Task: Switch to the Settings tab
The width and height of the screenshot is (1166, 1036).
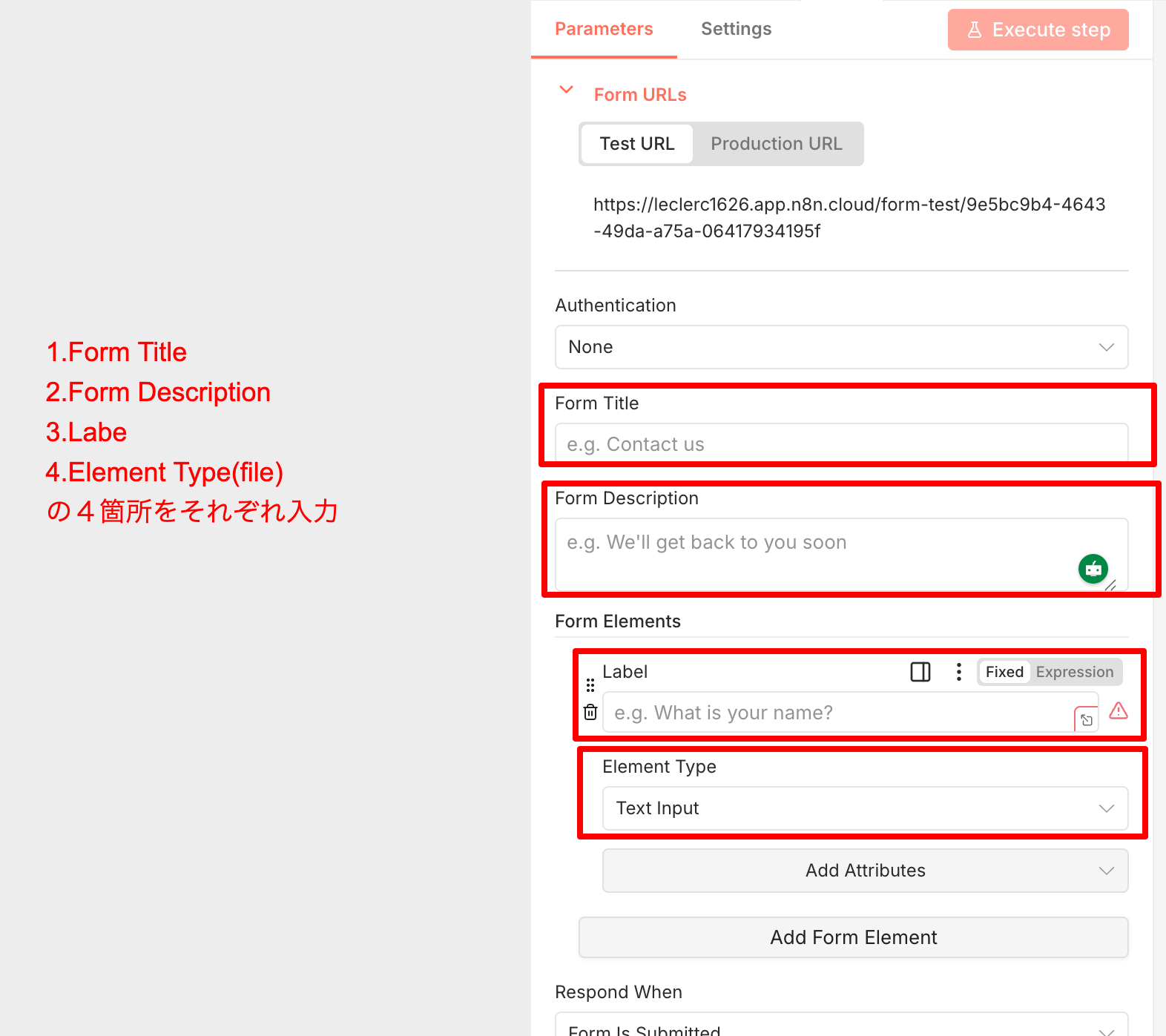Action: [736, 29]
